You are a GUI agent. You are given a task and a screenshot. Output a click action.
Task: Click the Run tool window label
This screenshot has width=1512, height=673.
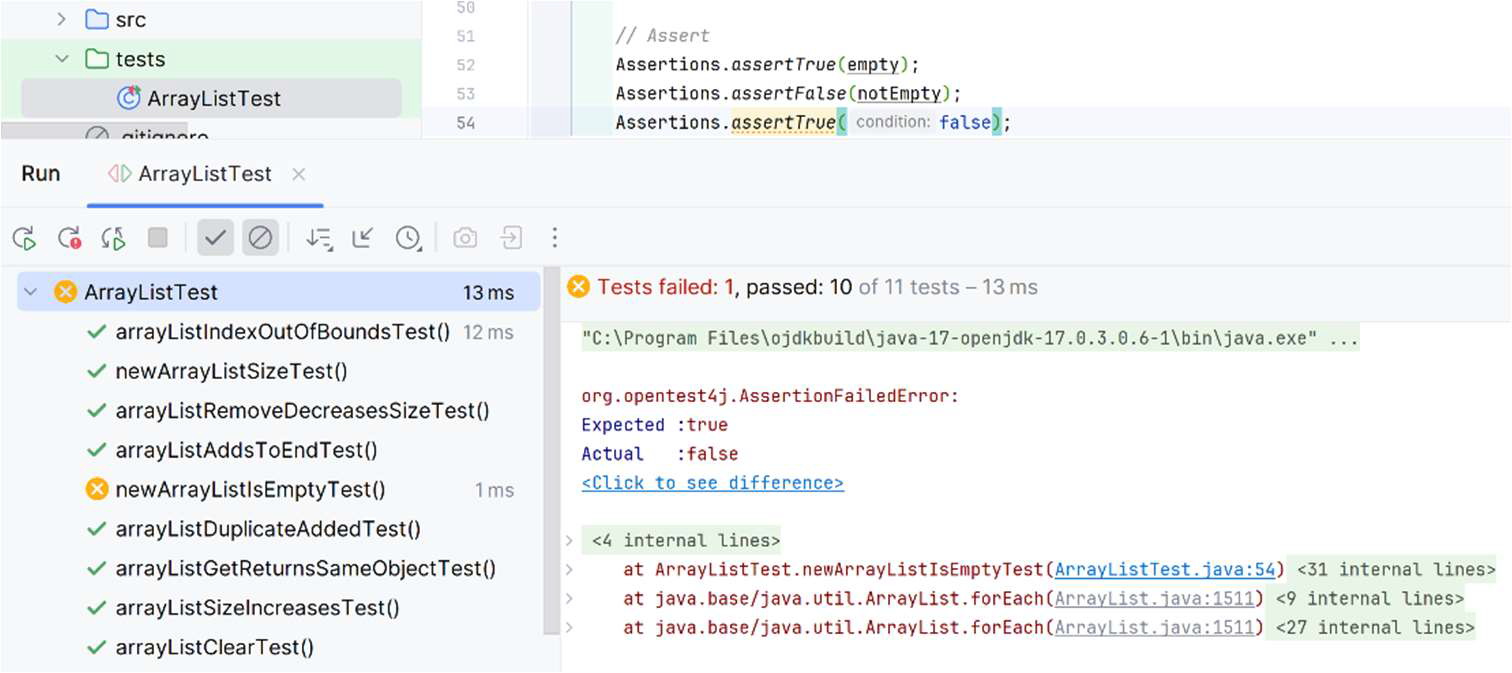point(41,174)
